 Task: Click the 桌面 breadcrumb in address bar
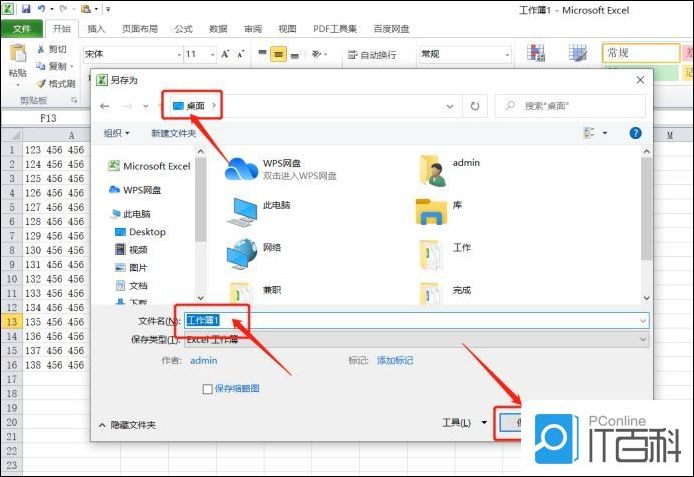195,106
